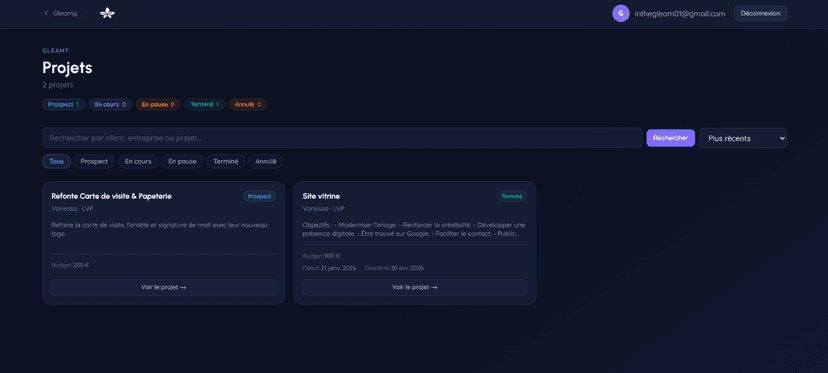Click the Prospect 1 status counter badge
828x373 pixels.
pos(63,105)
